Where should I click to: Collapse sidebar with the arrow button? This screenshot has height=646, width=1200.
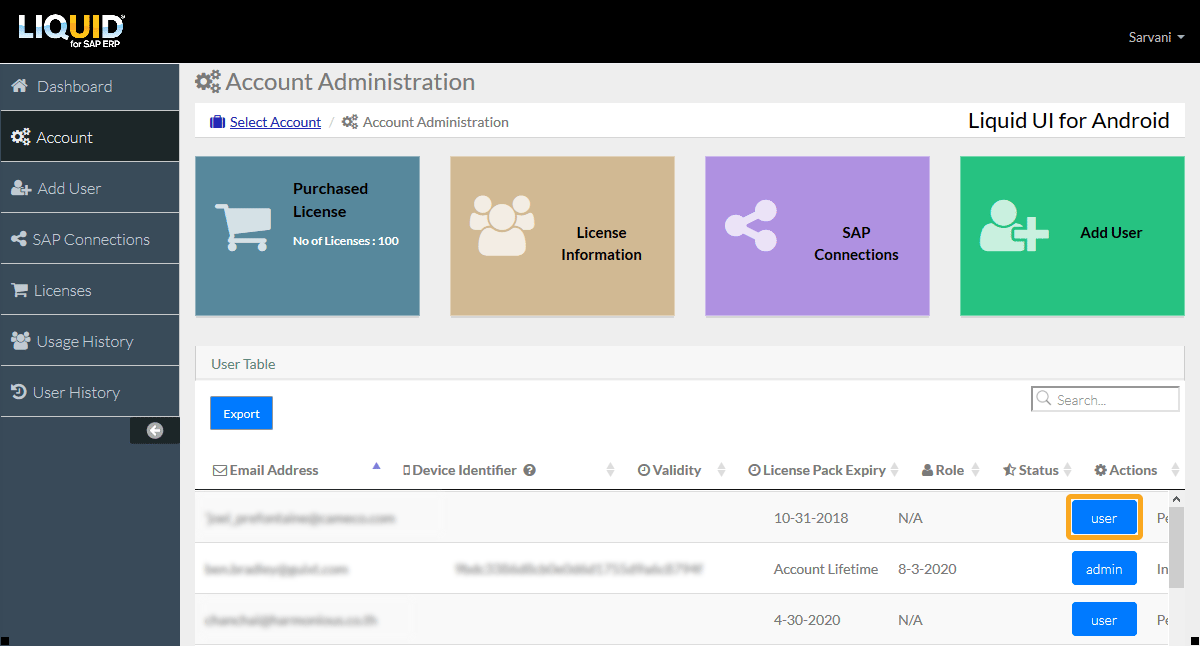tap(155, 430)
